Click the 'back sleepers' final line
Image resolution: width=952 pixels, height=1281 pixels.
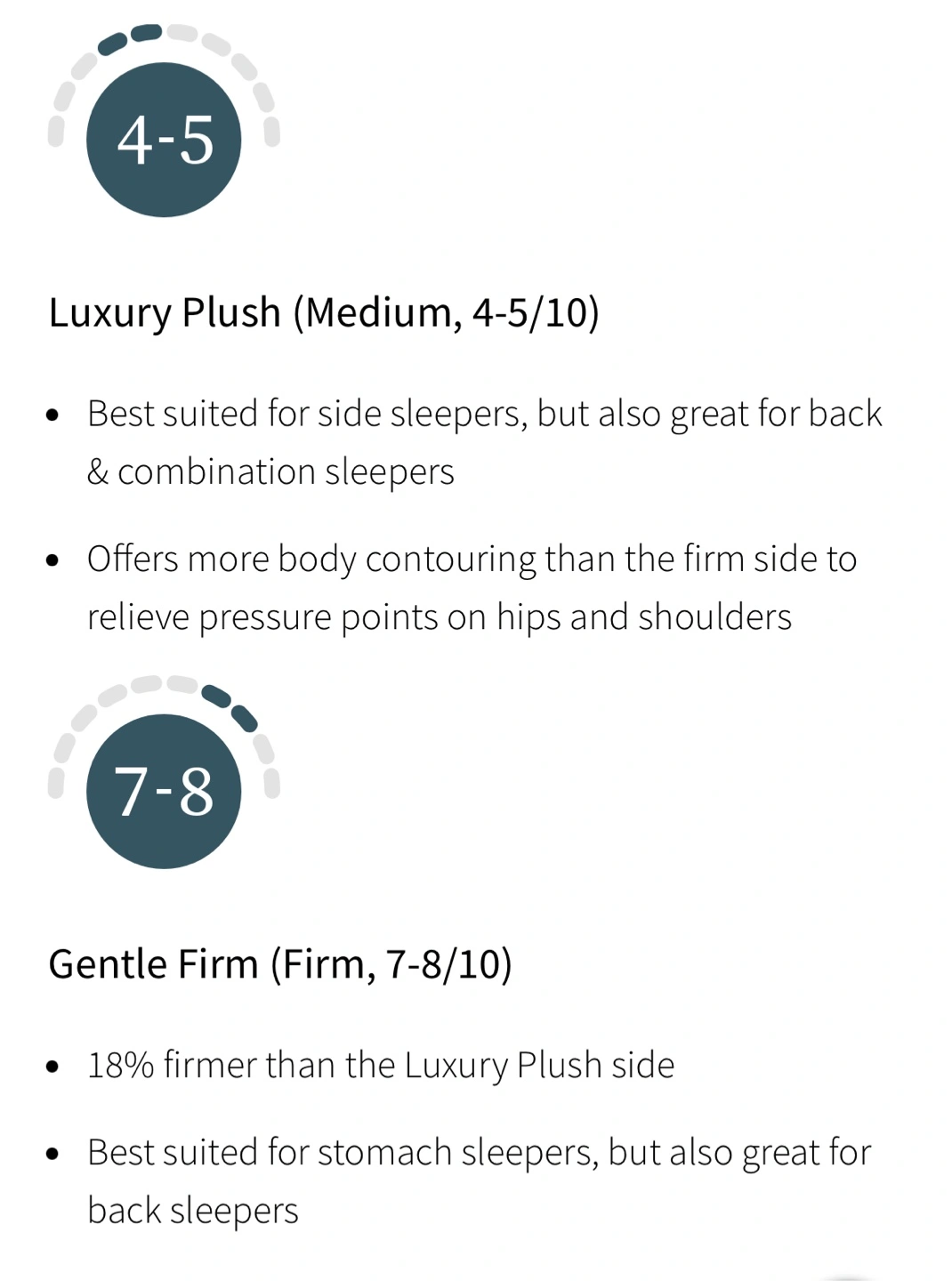(x=193, y=1210)
